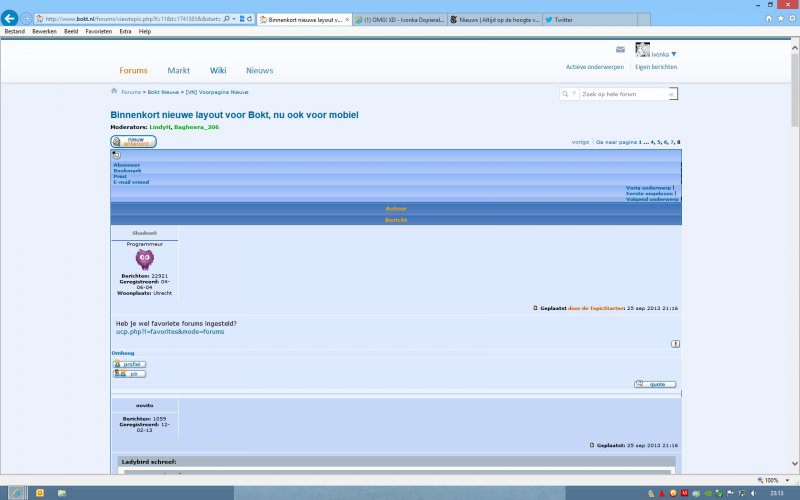Viewport: 800px width, 500px height.
Task: Click moderator Bagheera_206 link
Action: tap(196, 127)
